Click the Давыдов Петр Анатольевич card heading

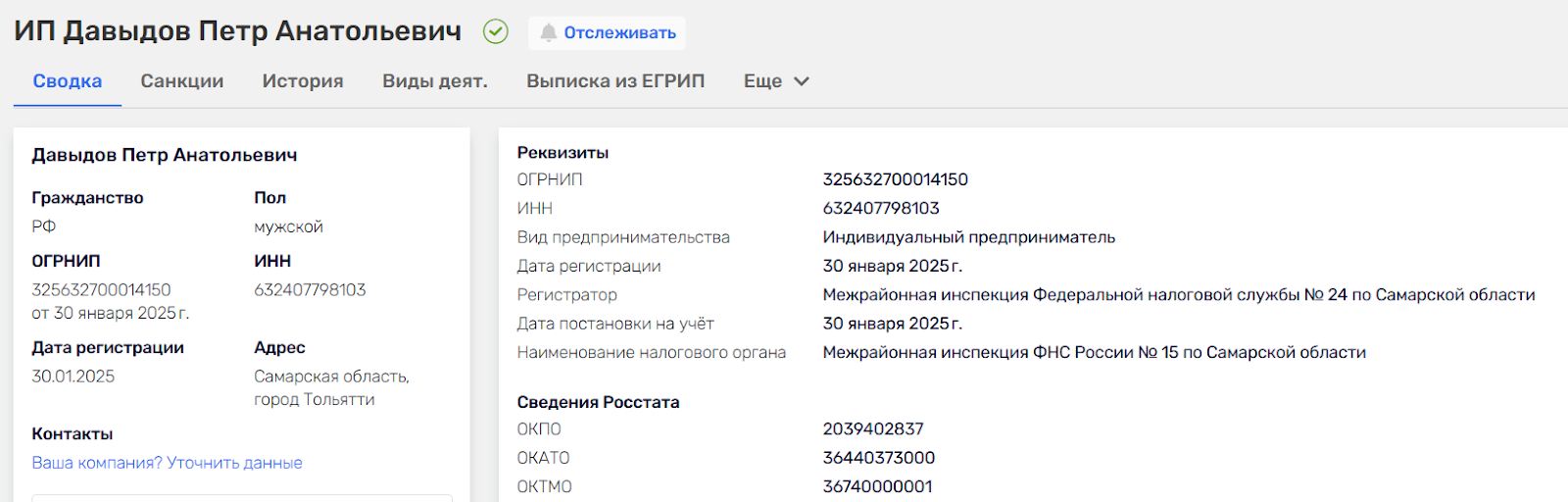tap(165, 155)
